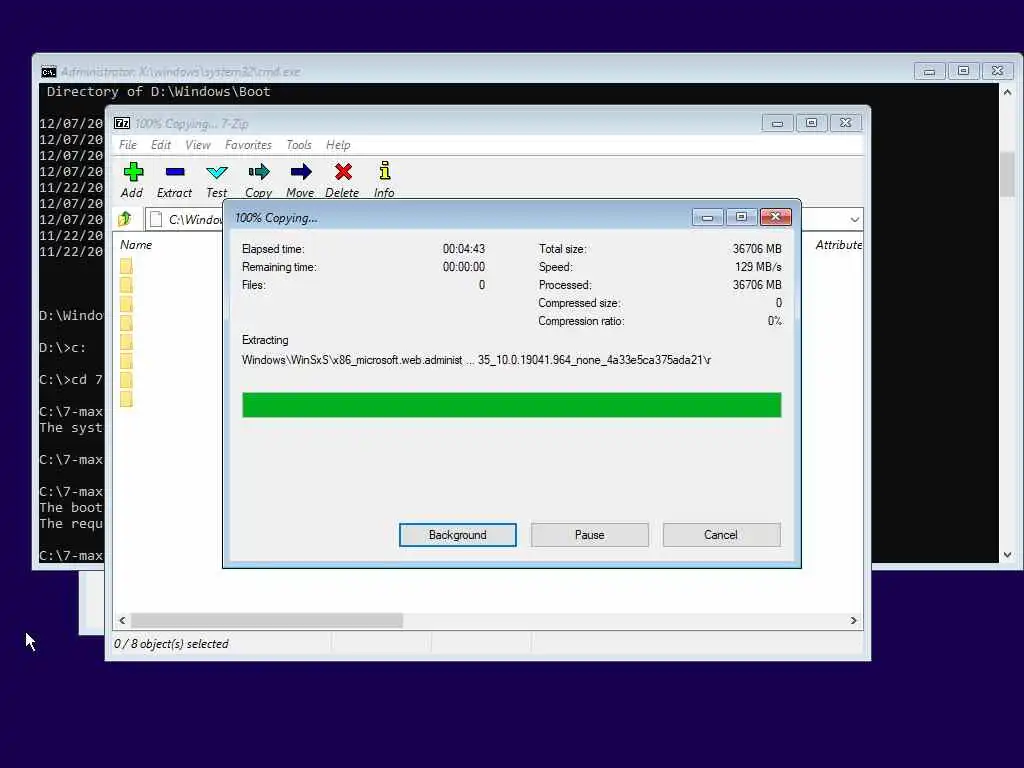This screenshot has width=1024, height=768.
Task: Open the File menu in 7-Zip
Action: (x=128, y=145)
